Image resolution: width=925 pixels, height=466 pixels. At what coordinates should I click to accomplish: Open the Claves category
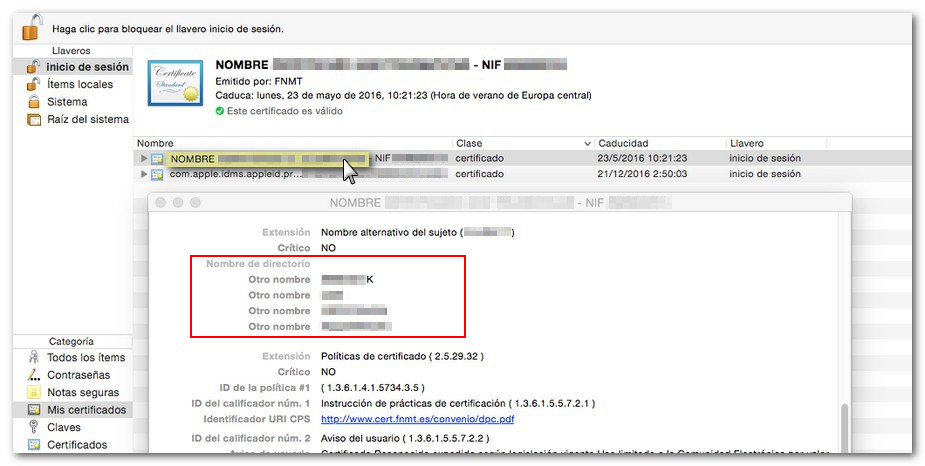64,427
